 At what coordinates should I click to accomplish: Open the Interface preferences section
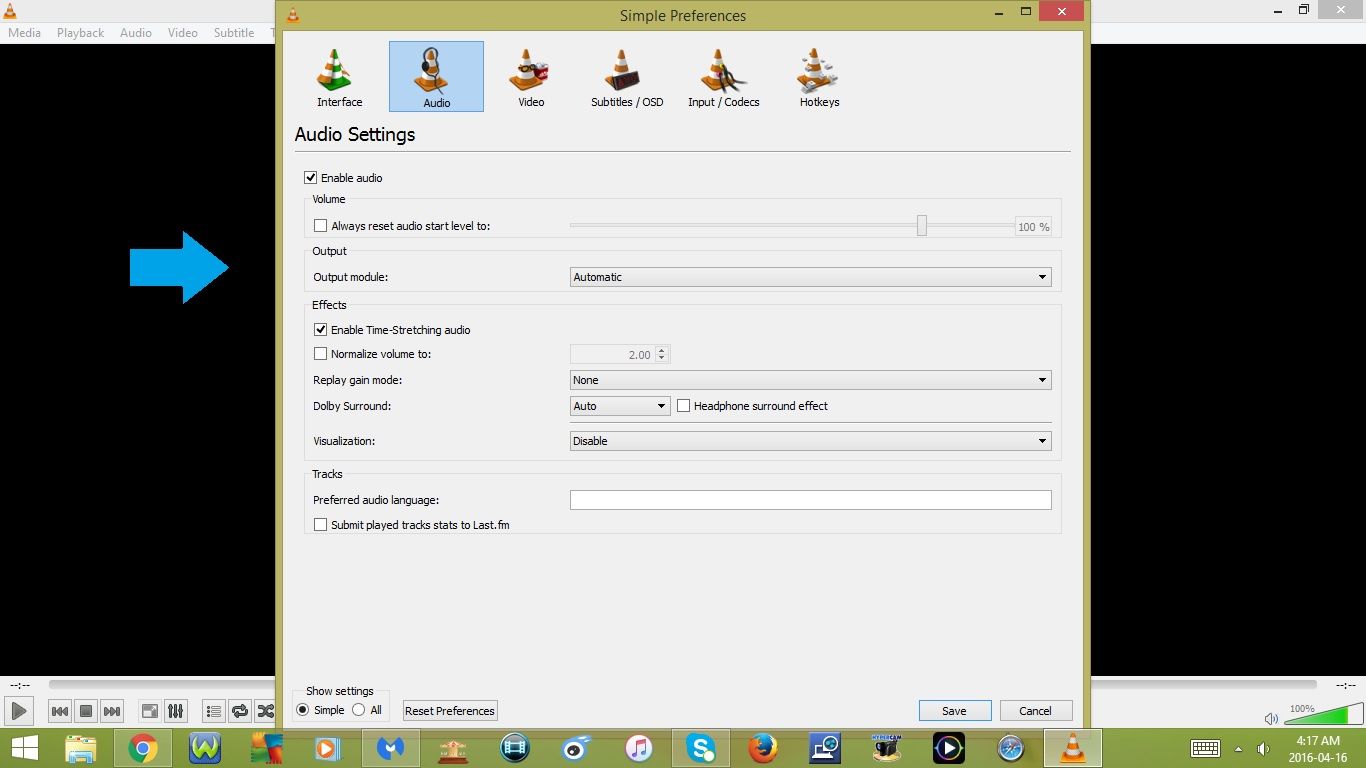tap(337, 75)
